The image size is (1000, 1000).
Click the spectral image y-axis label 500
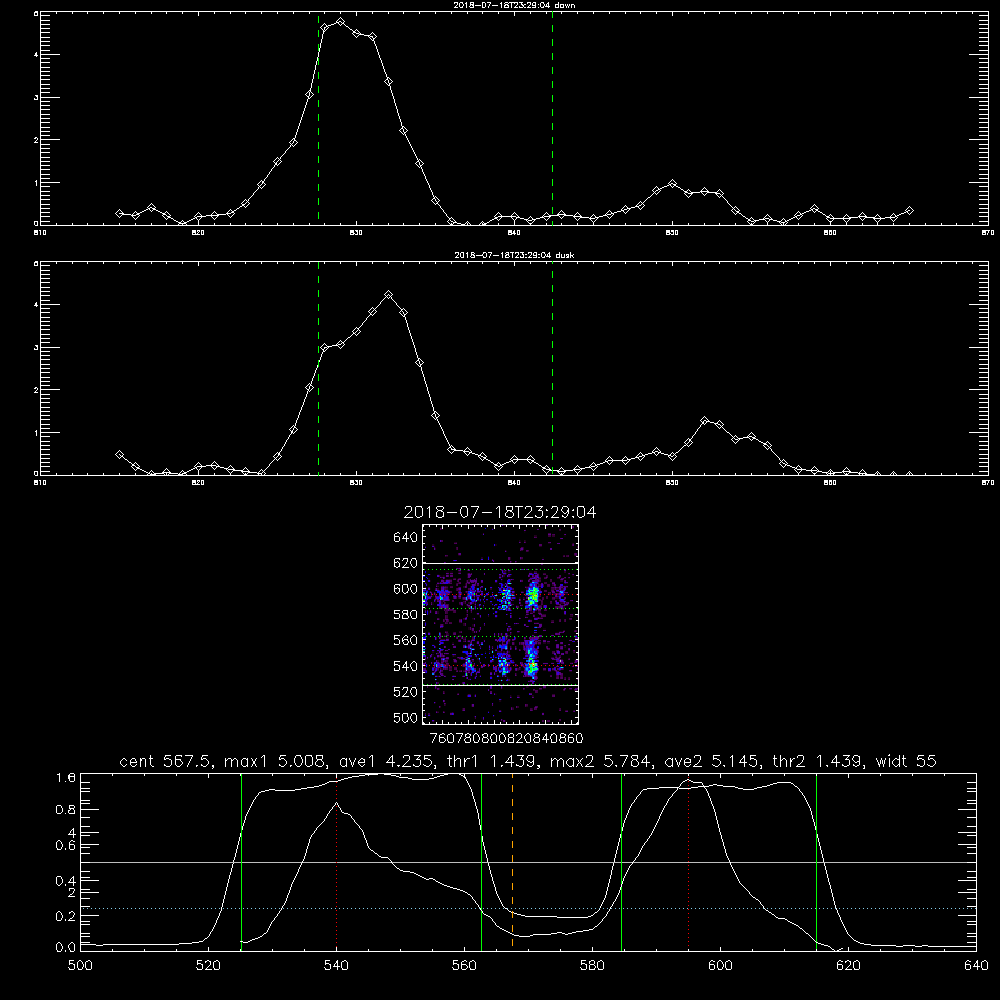click(405, 717)
